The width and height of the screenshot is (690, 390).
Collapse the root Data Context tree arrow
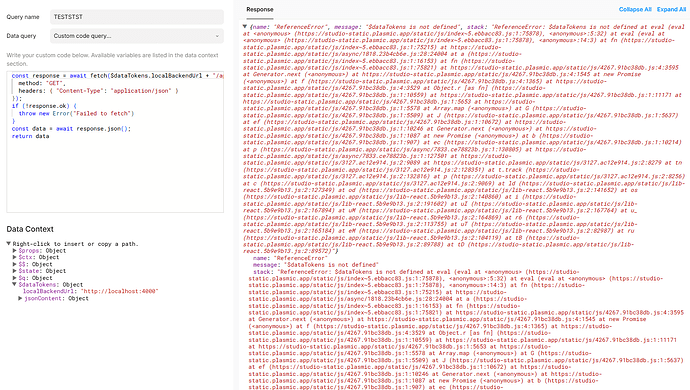tap(9, 243)
